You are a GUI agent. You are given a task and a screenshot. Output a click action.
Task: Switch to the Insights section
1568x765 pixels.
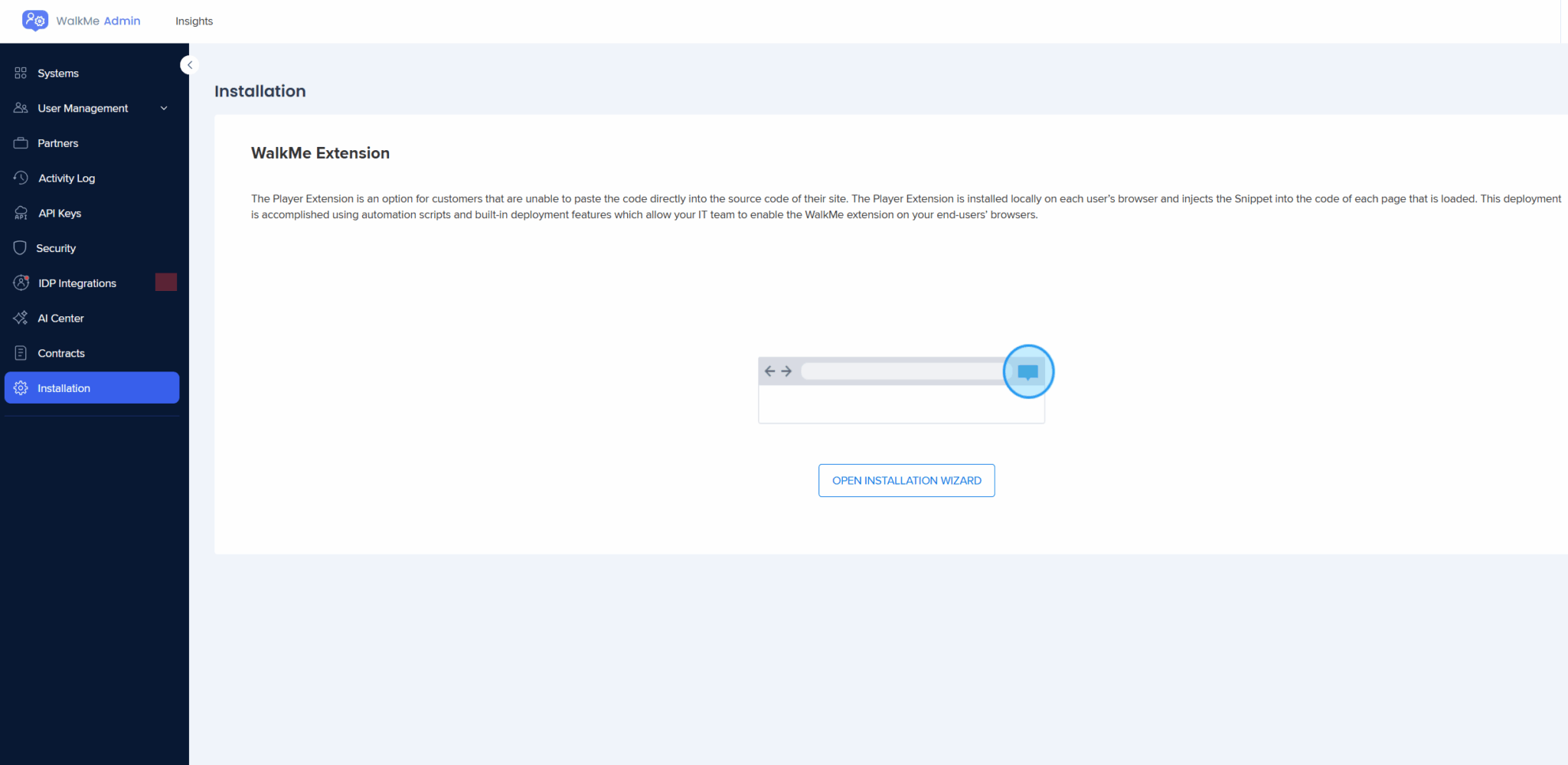pyautogui.click(x=194, y=21)
